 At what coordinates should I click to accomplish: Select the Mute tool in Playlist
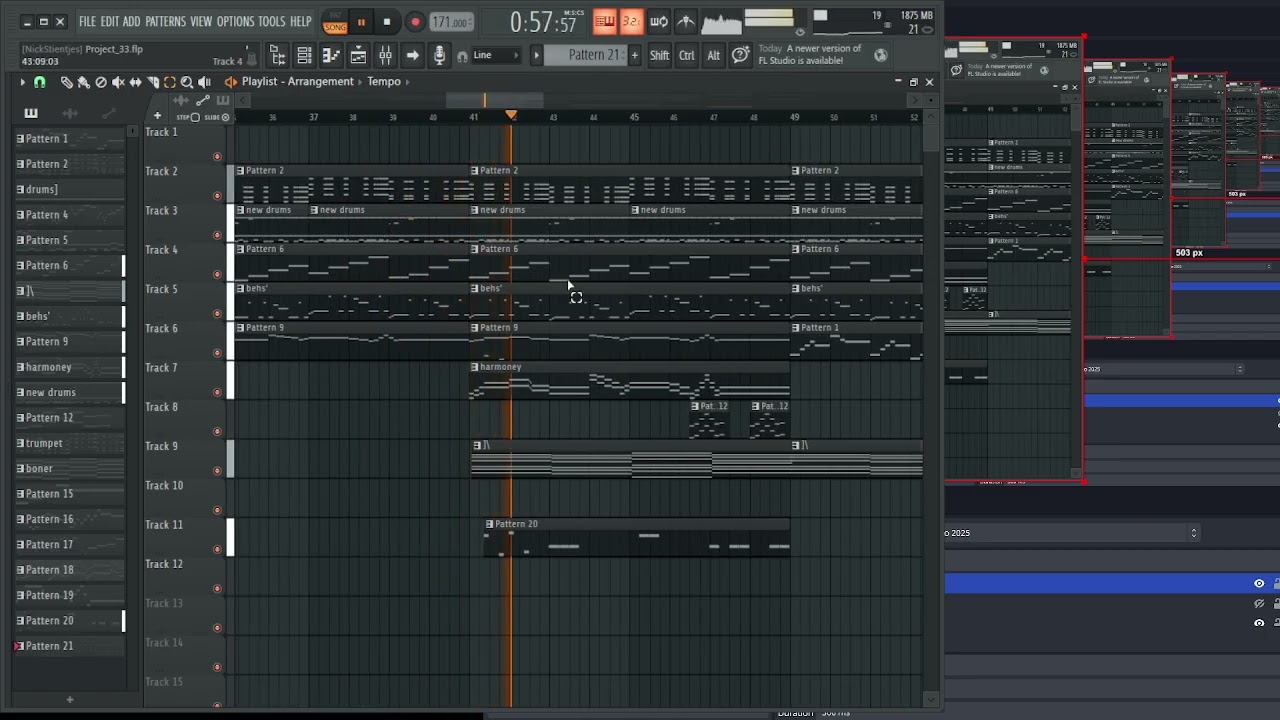point(118,82)
